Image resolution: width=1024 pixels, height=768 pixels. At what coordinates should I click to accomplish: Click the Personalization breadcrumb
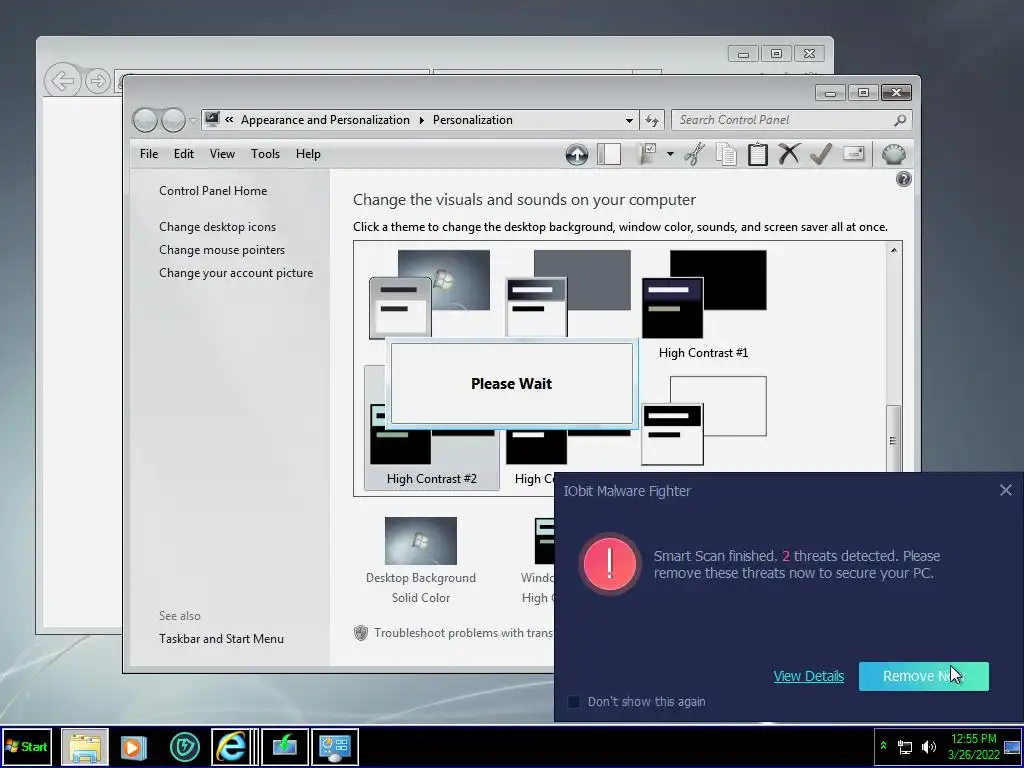pos(473,120)
